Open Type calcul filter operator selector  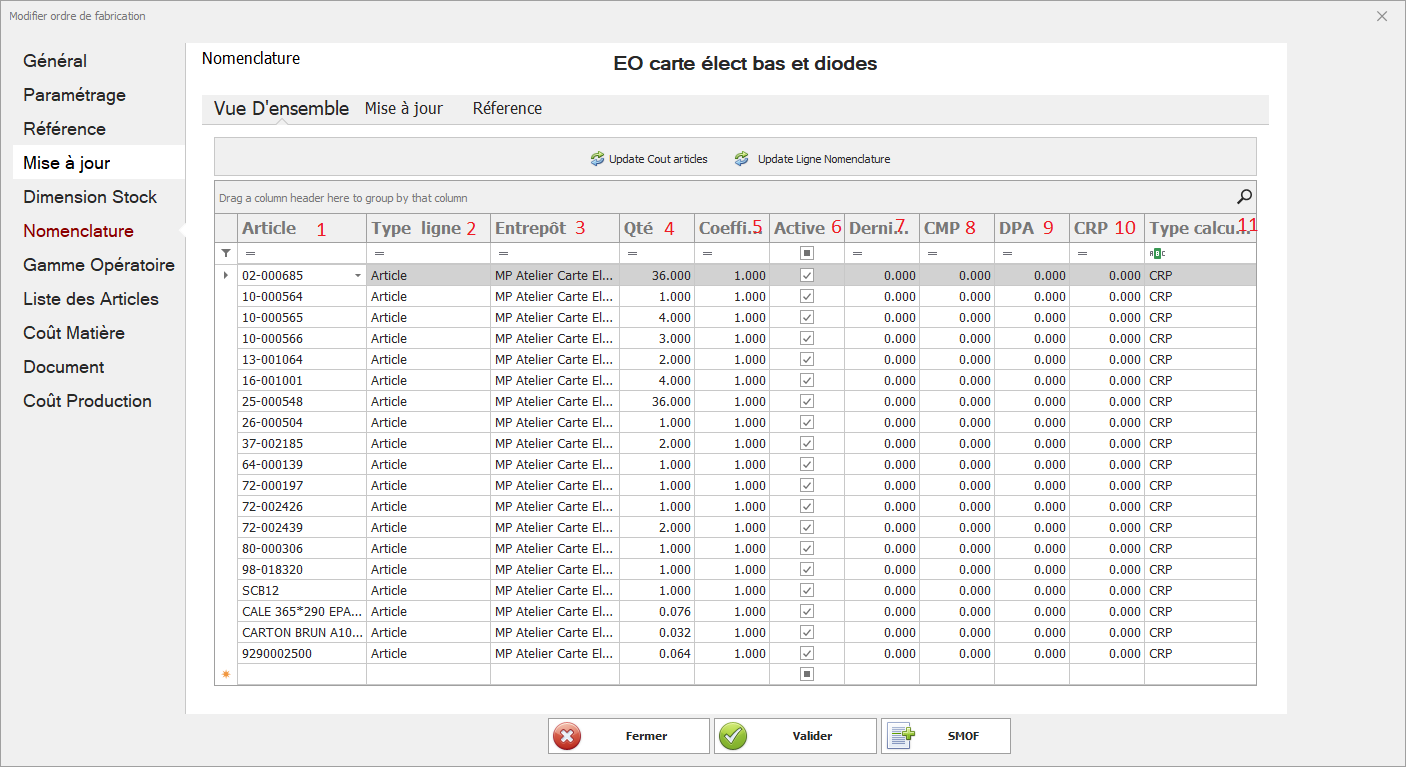click(x=1158, y=254)
